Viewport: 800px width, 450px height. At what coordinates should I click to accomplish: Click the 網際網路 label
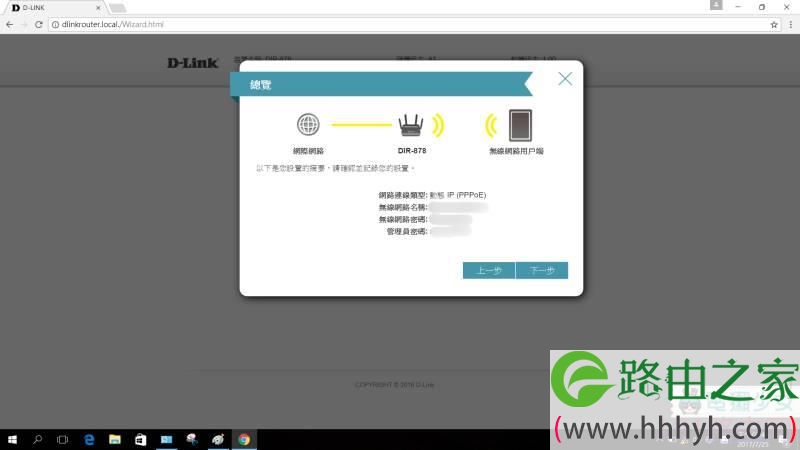click(308, 151)
